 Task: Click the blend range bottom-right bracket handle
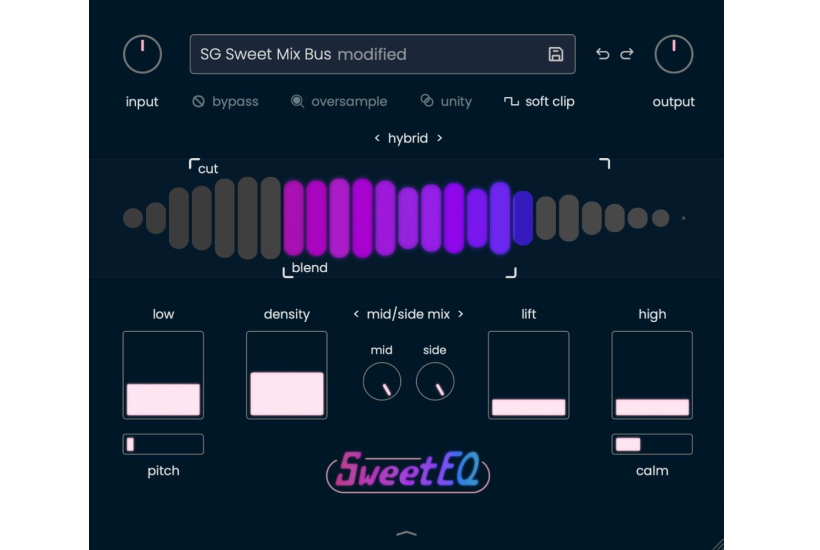pyautogui.click(x=511, y=272)
